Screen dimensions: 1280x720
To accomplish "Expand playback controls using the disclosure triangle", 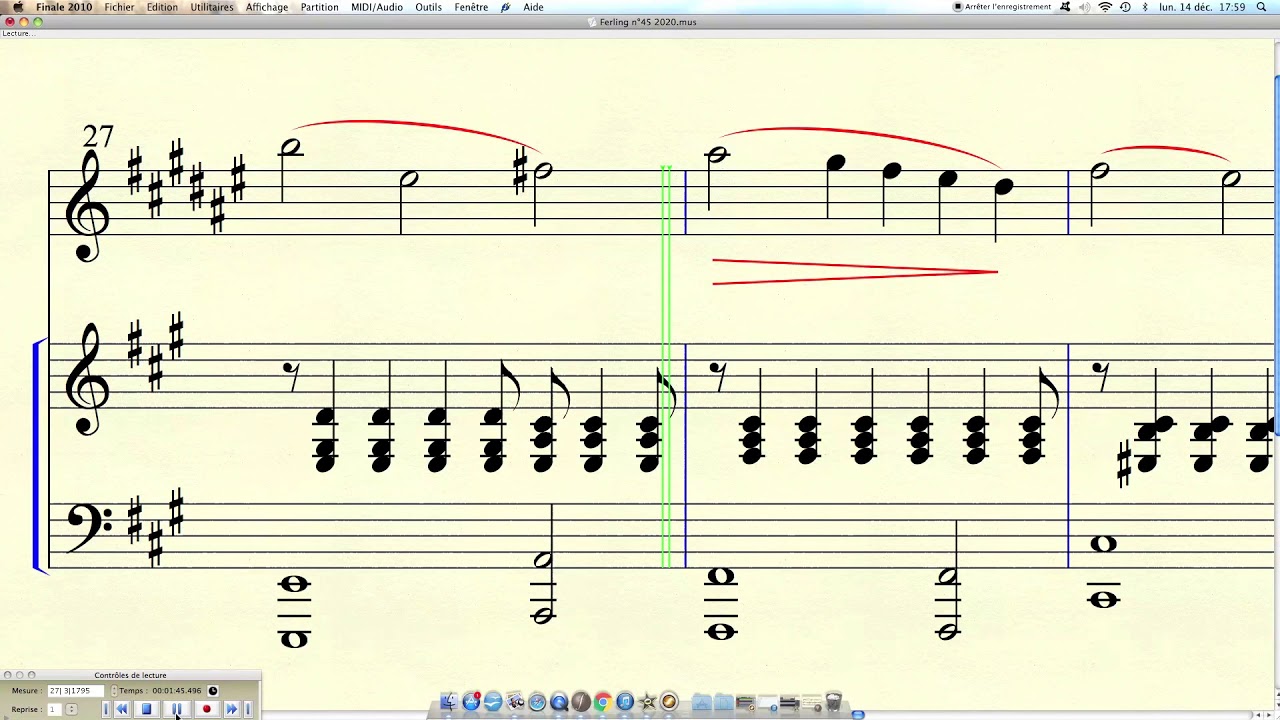I will coord(6,717).
